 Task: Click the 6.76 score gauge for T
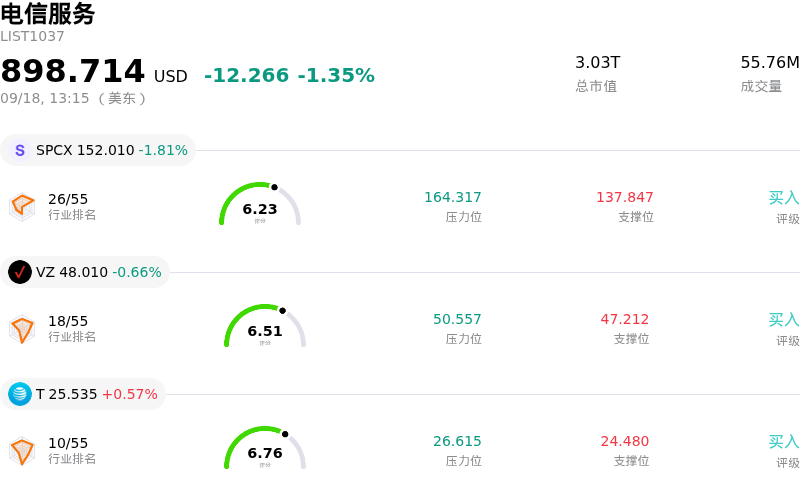click(265, 448)
